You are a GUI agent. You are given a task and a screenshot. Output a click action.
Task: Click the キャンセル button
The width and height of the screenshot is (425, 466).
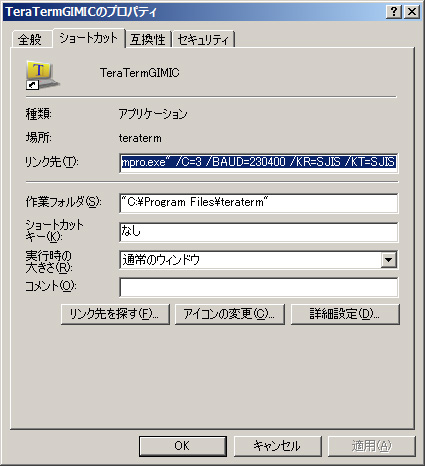point(277,446)
